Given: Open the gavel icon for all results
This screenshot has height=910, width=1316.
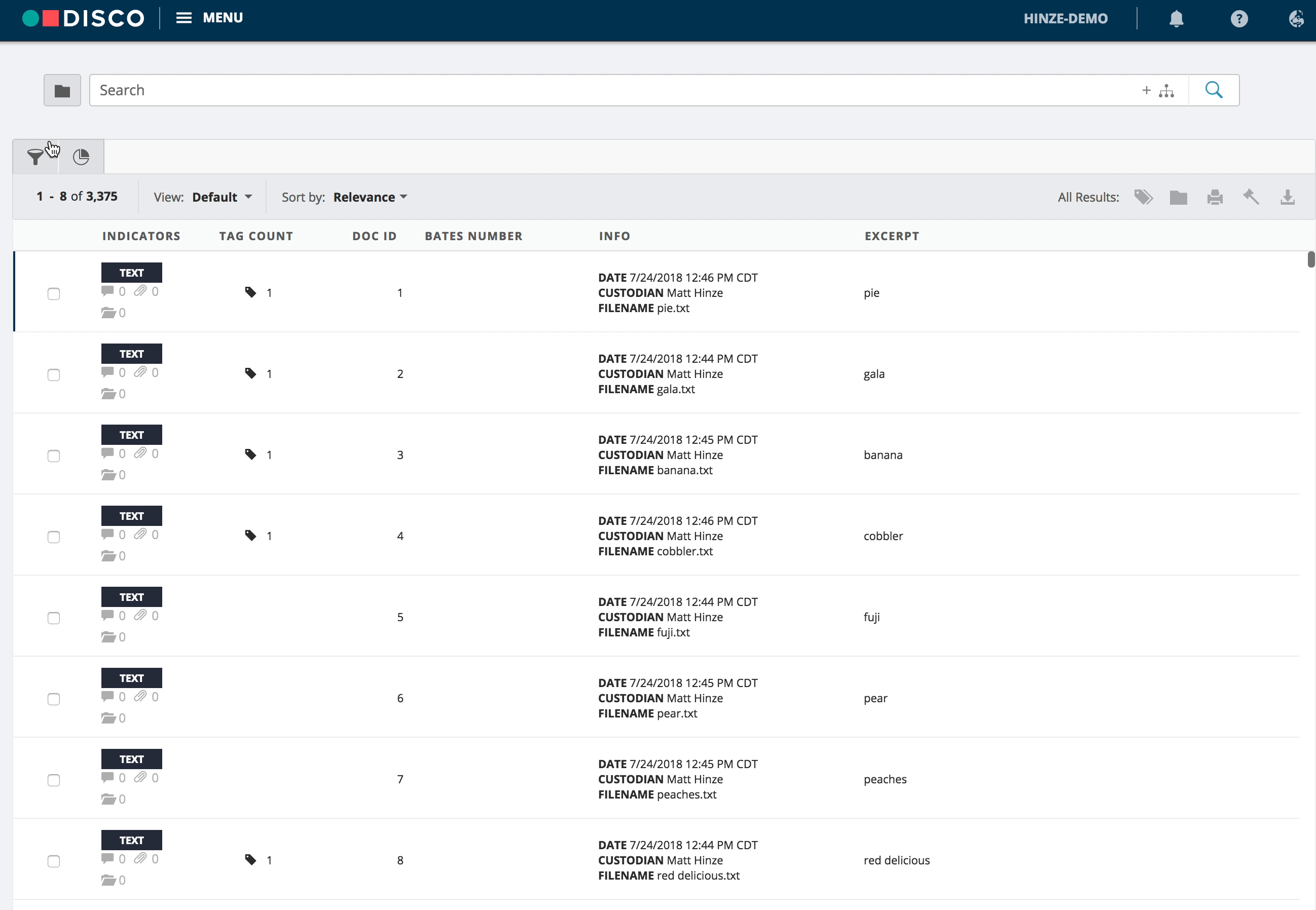Looking at the screenshot, I should pos(1251,197).
